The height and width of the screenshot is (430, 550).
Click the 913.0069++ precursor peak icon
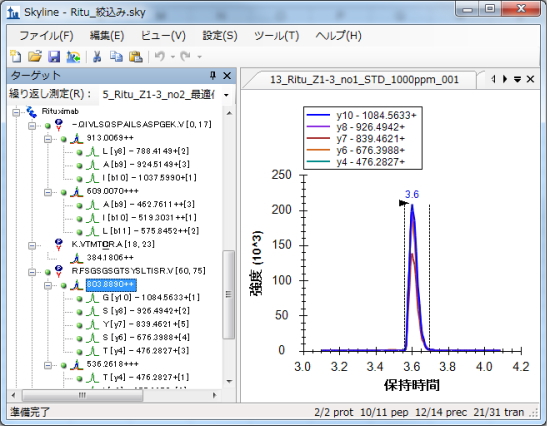pos(76,139)
